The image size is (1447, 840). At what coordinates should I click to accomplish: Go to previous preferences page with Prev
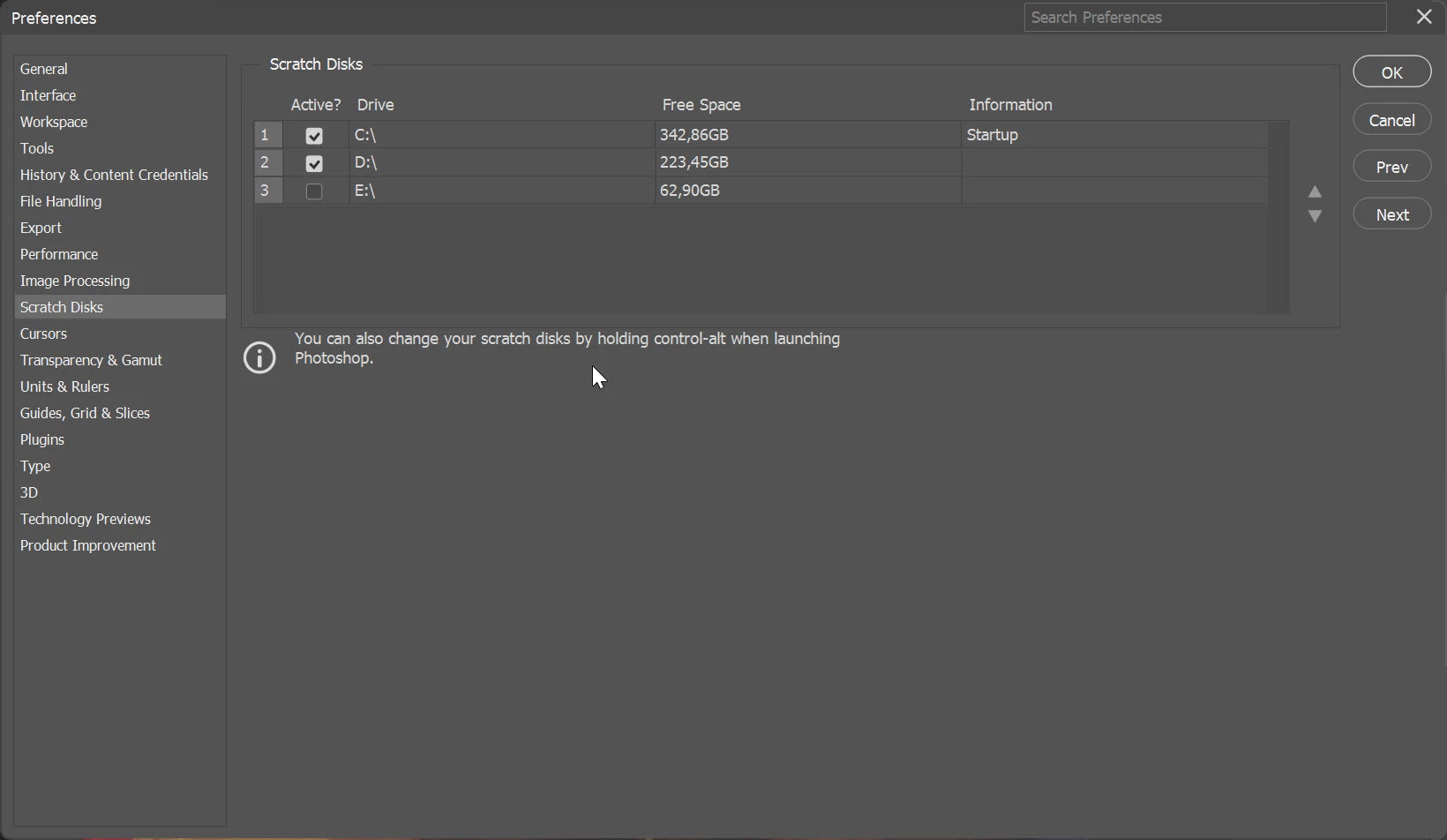[x=1392, y=167]
